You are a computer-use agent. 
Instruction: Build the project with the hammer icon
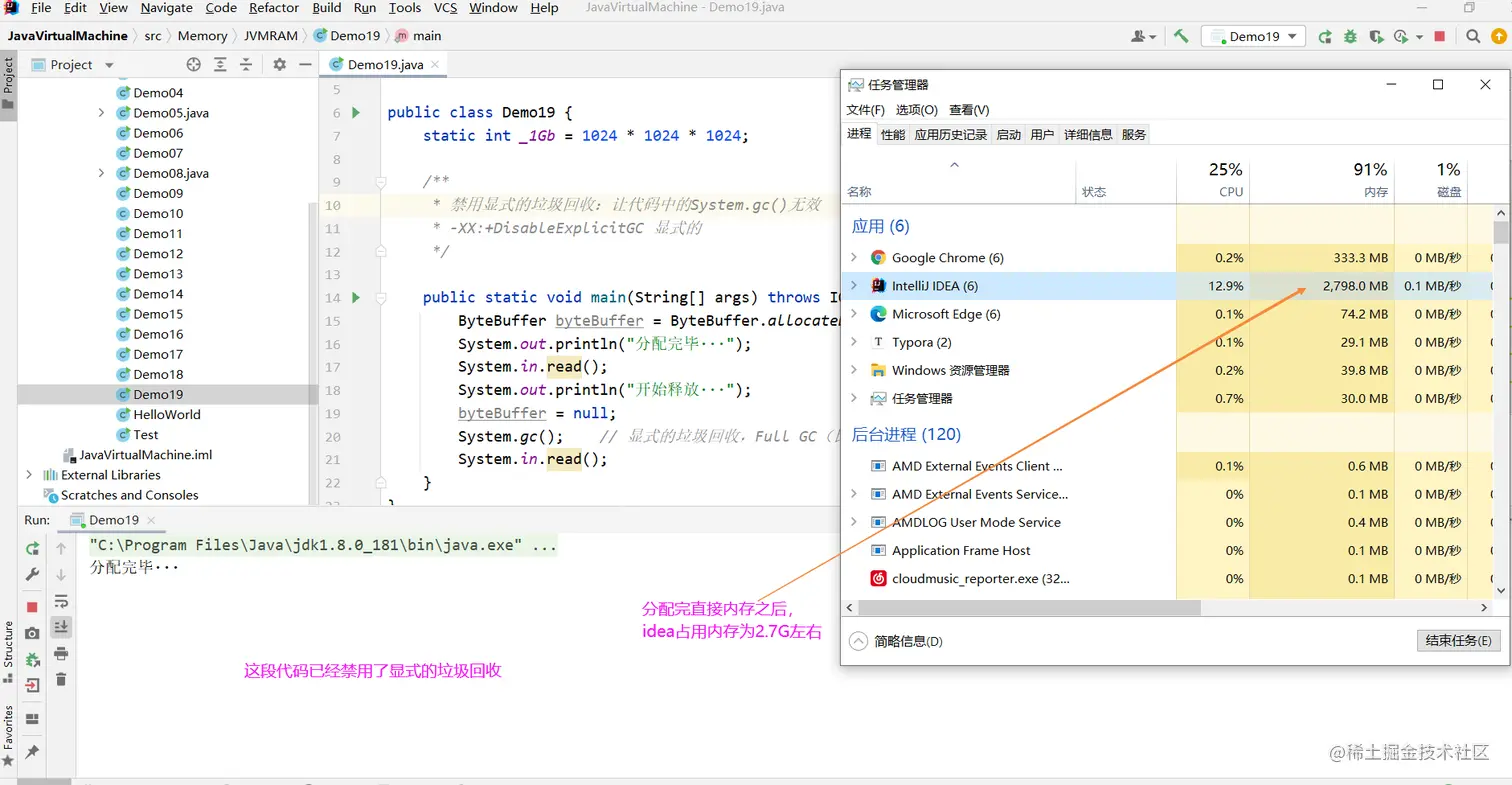point(1181,36)
